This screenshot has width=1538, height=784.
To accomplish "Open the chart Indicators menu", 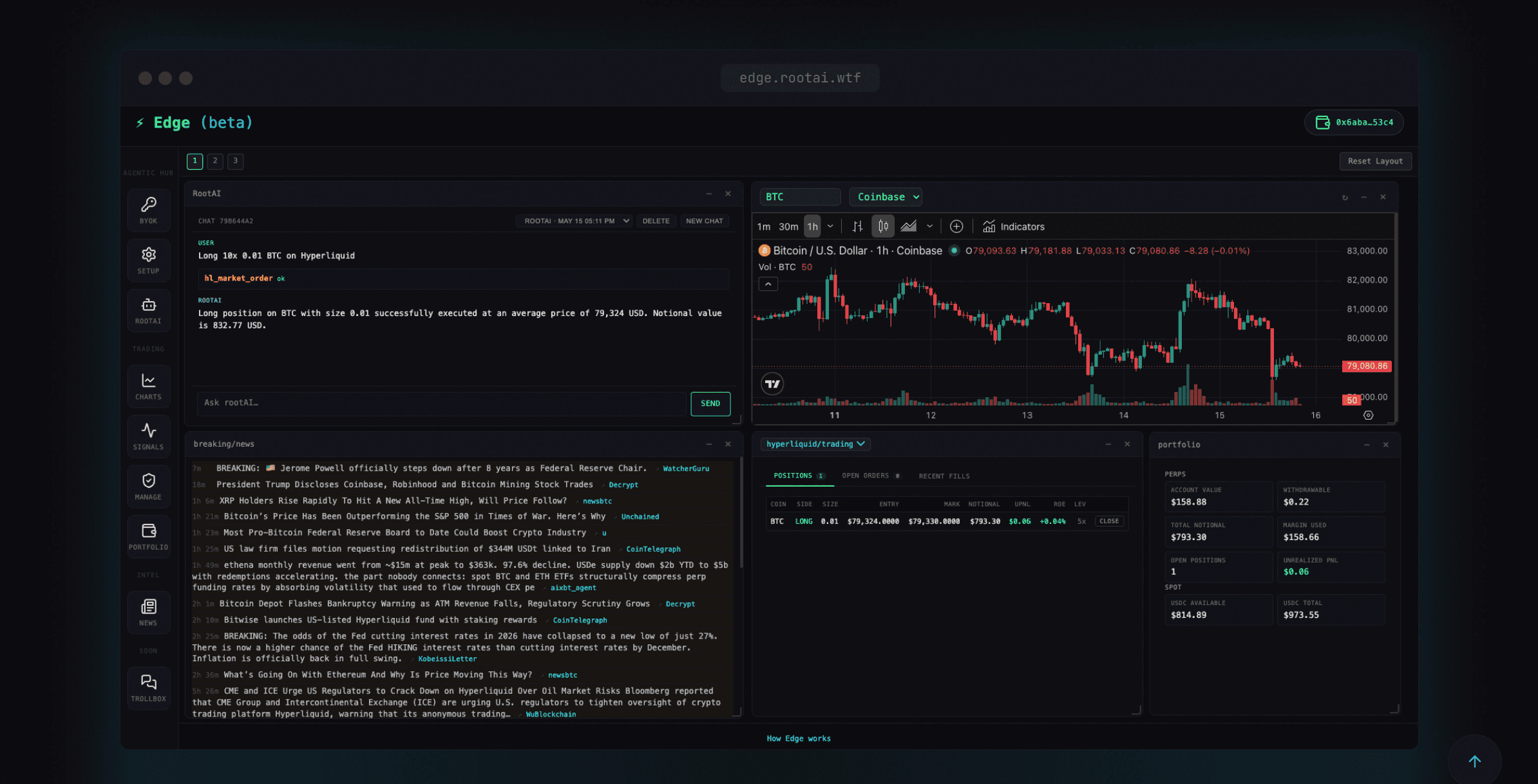I will click(1014, 227).
